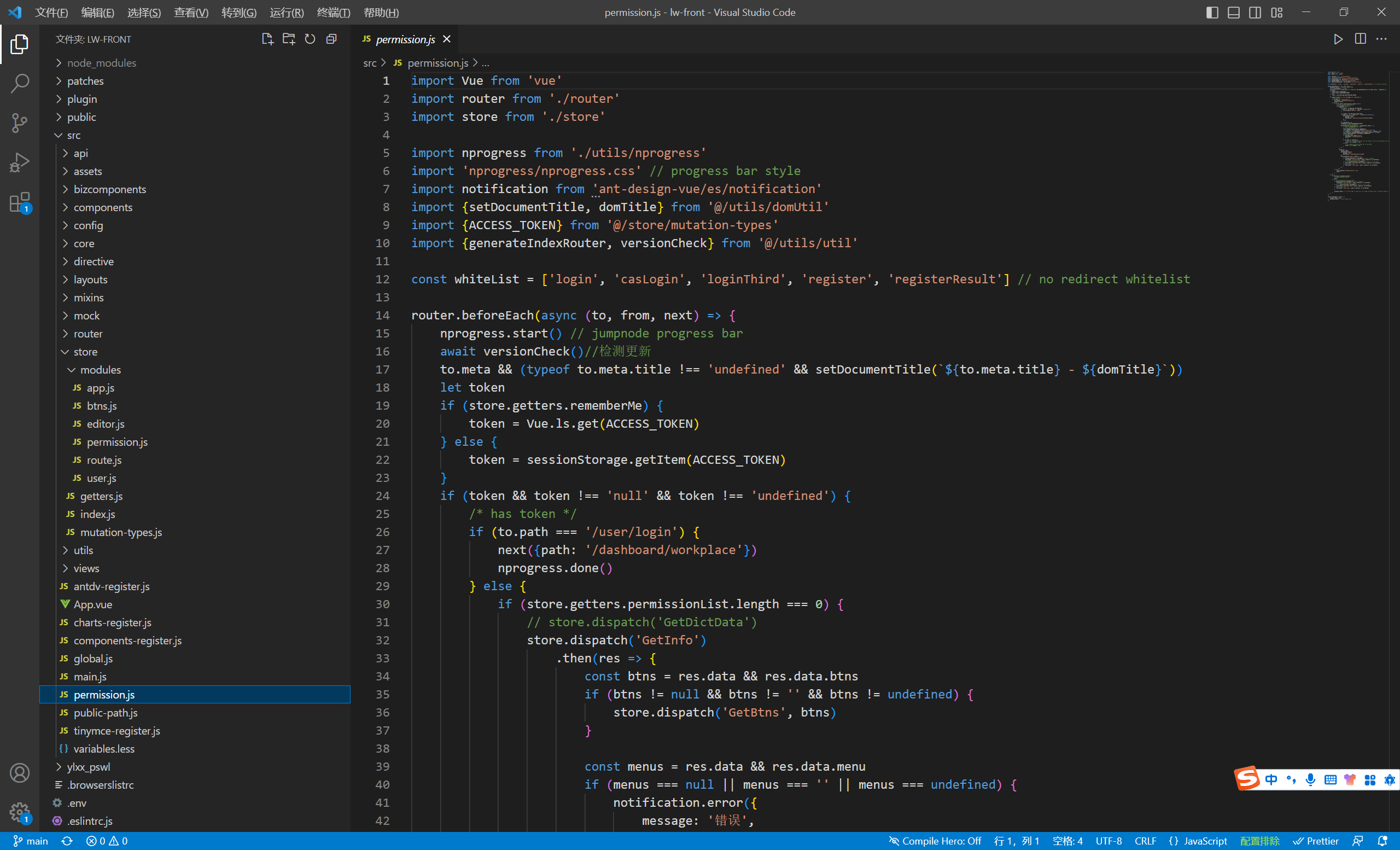Expand the utils folder in src
Screen dimensions: 1400x850
click(84, 550)
